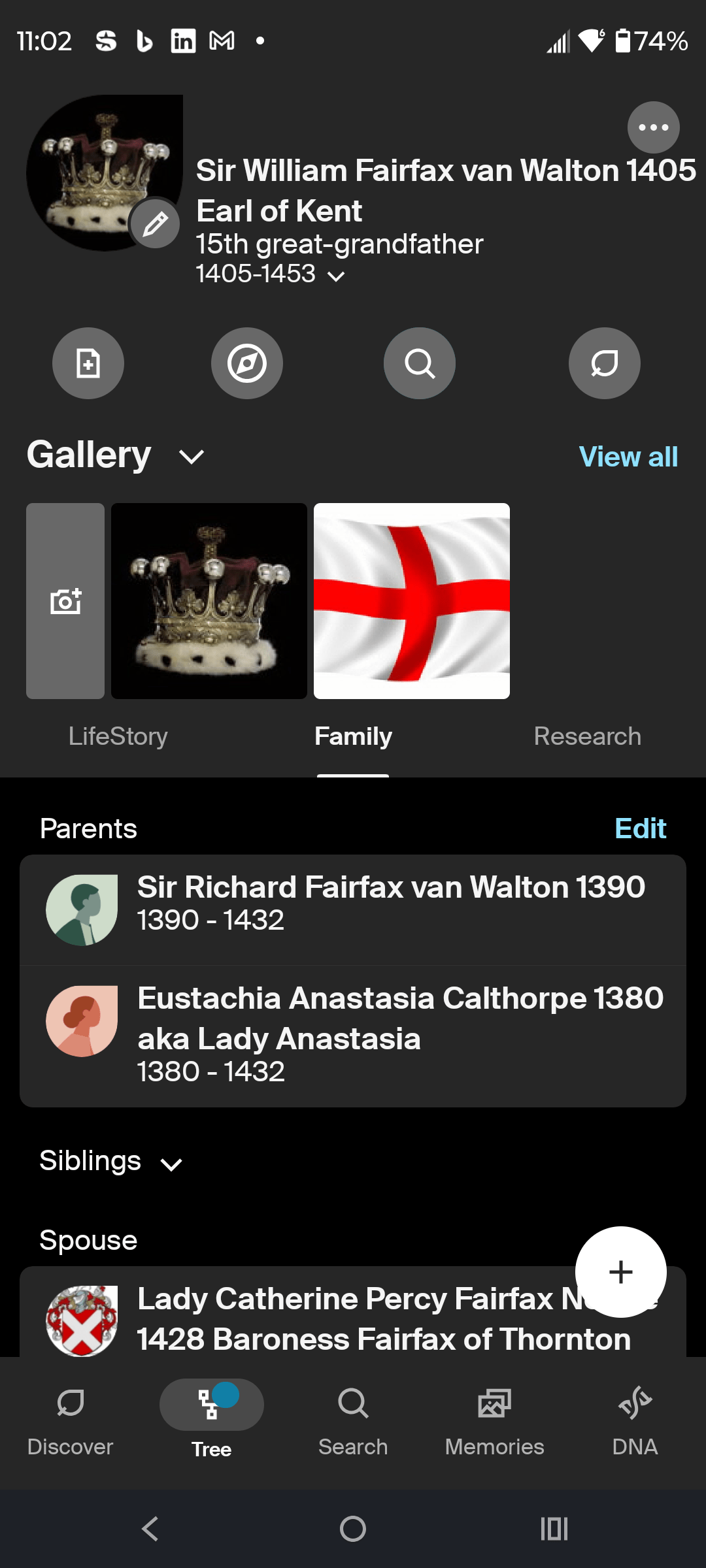Open the England flag gallery image
The image size is (706, 1568).
pos(412,601)
